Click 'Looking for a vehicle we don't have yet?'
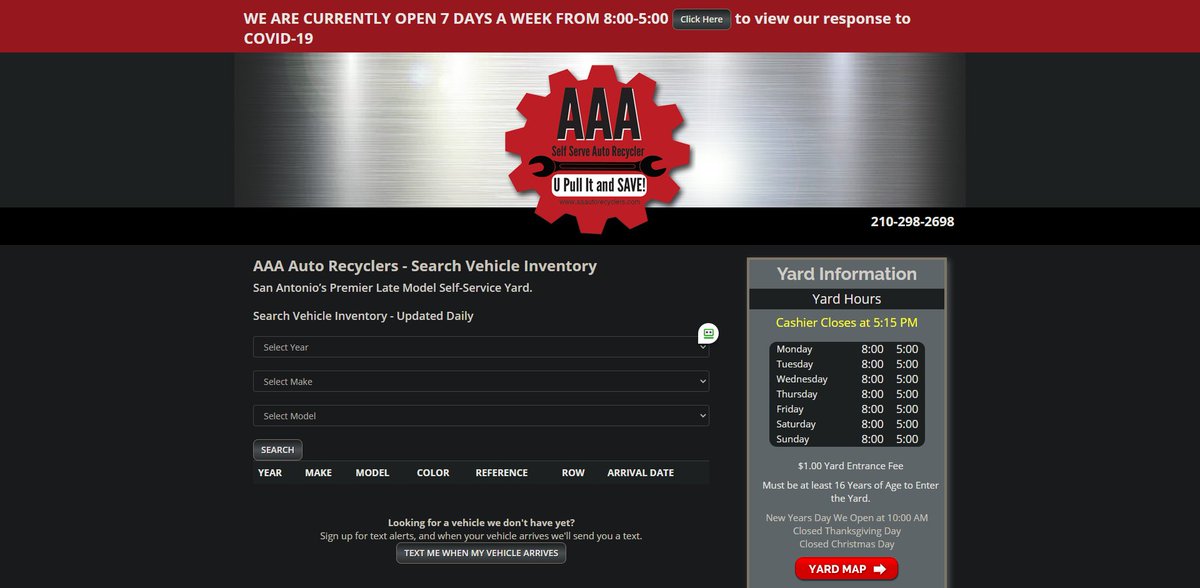This screenshot has height=588, width=1200. click(x=481, y=523)
